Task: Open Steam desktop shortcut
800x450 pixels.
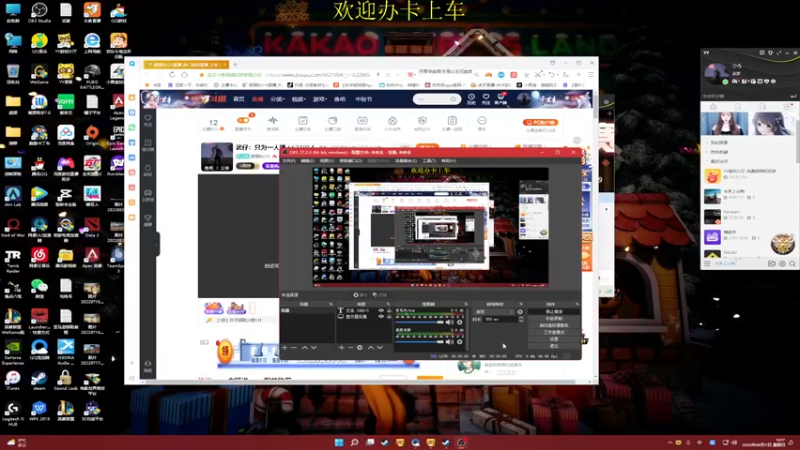Action: click(x=39, y=381)
